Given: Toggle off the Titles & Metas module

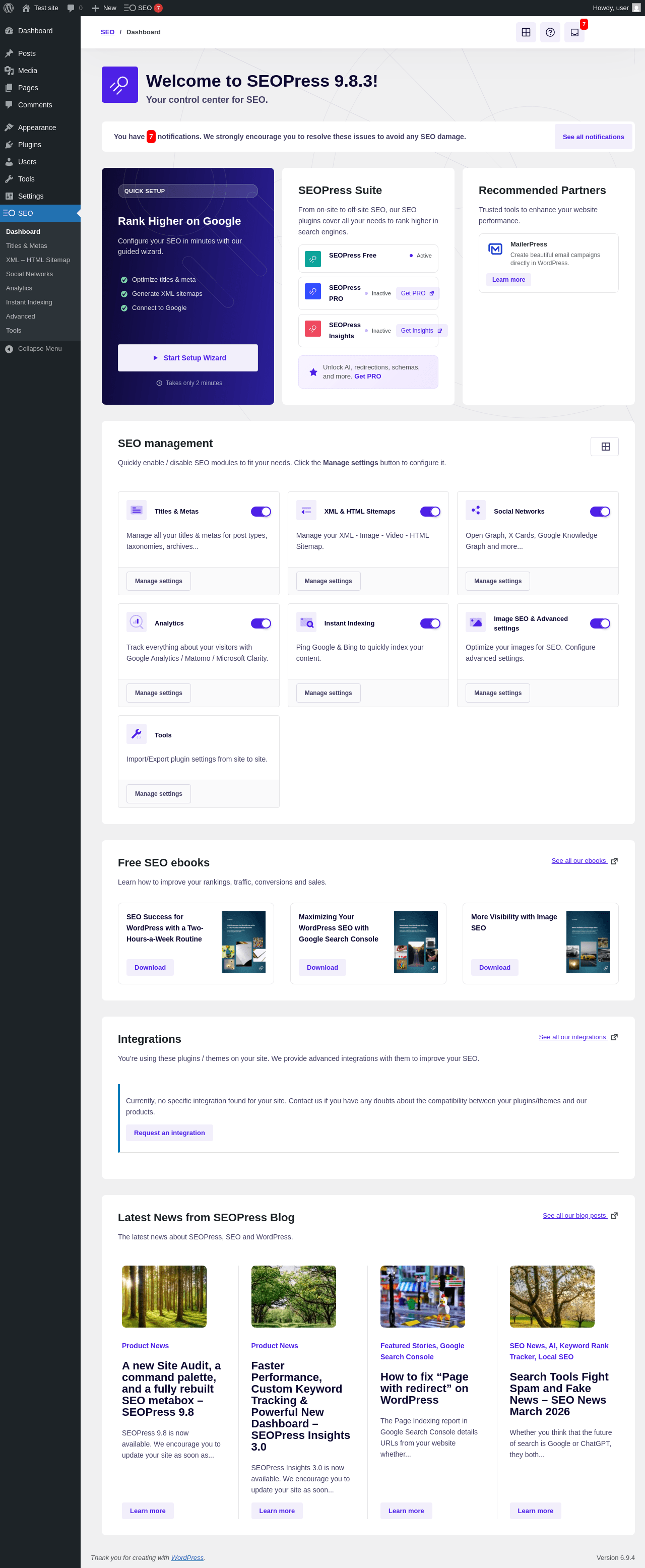Looking at the screenshot, I should 261,511.
